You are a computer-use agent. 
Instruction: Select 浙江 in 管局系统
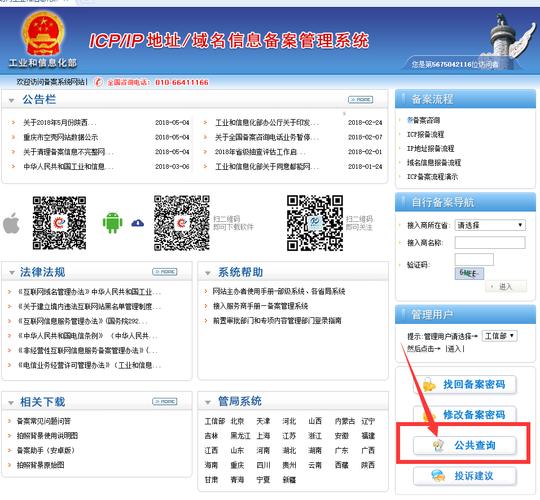point(315,436)
